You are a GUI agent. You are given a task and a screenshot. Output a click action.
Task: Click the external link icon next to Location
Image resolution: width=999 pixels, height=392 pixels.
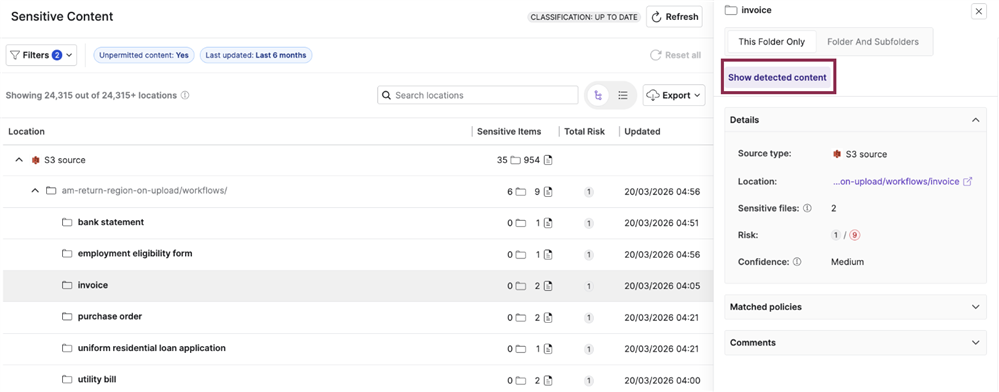click(968, 182)
